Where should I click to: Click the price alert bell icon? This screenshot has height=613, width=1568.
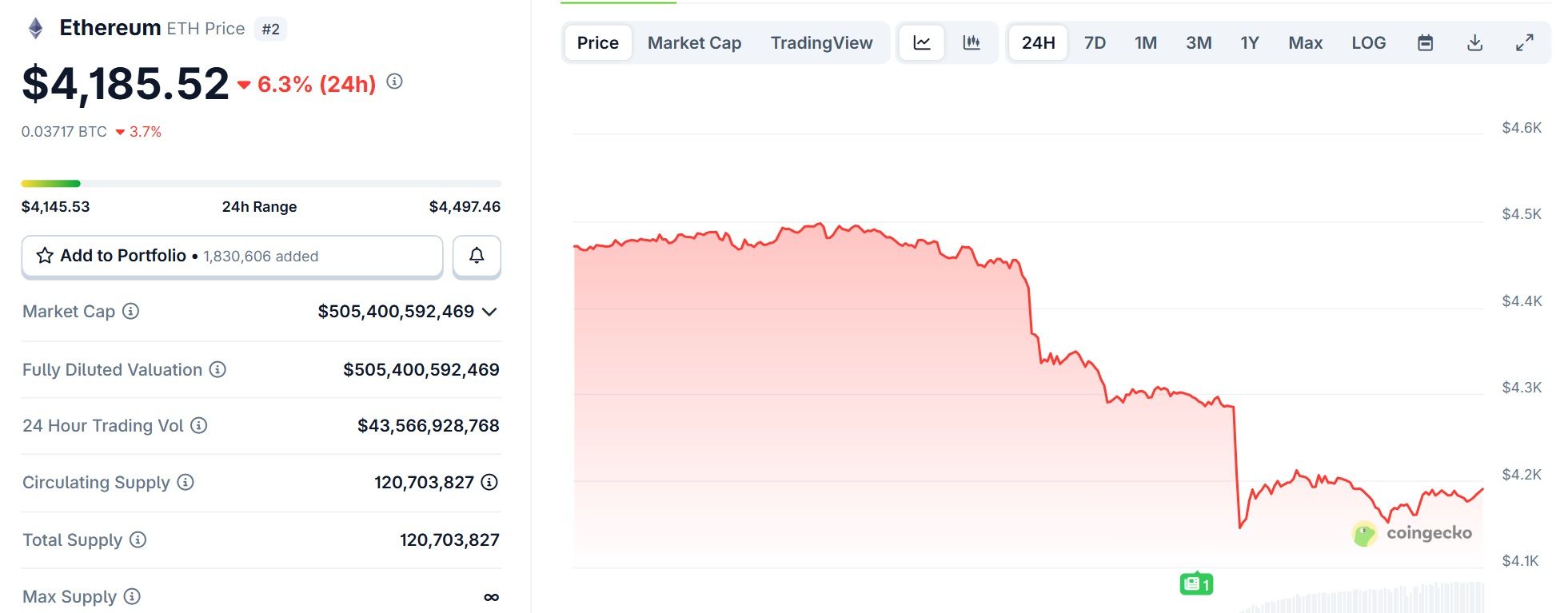(477, 256)
